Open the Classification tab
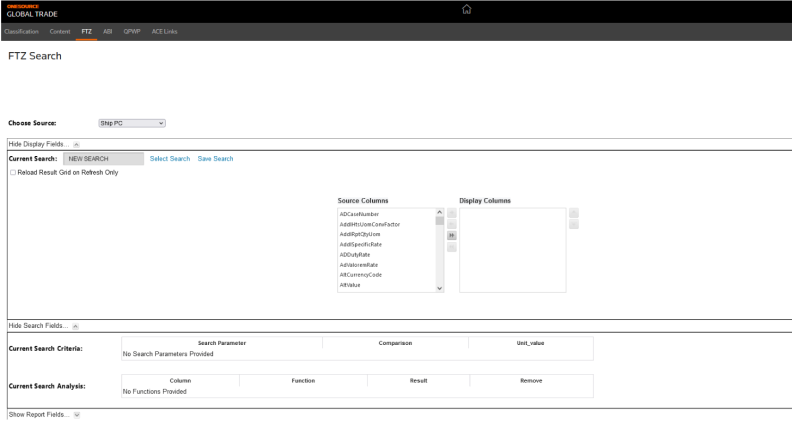 (x=20, y=33)
